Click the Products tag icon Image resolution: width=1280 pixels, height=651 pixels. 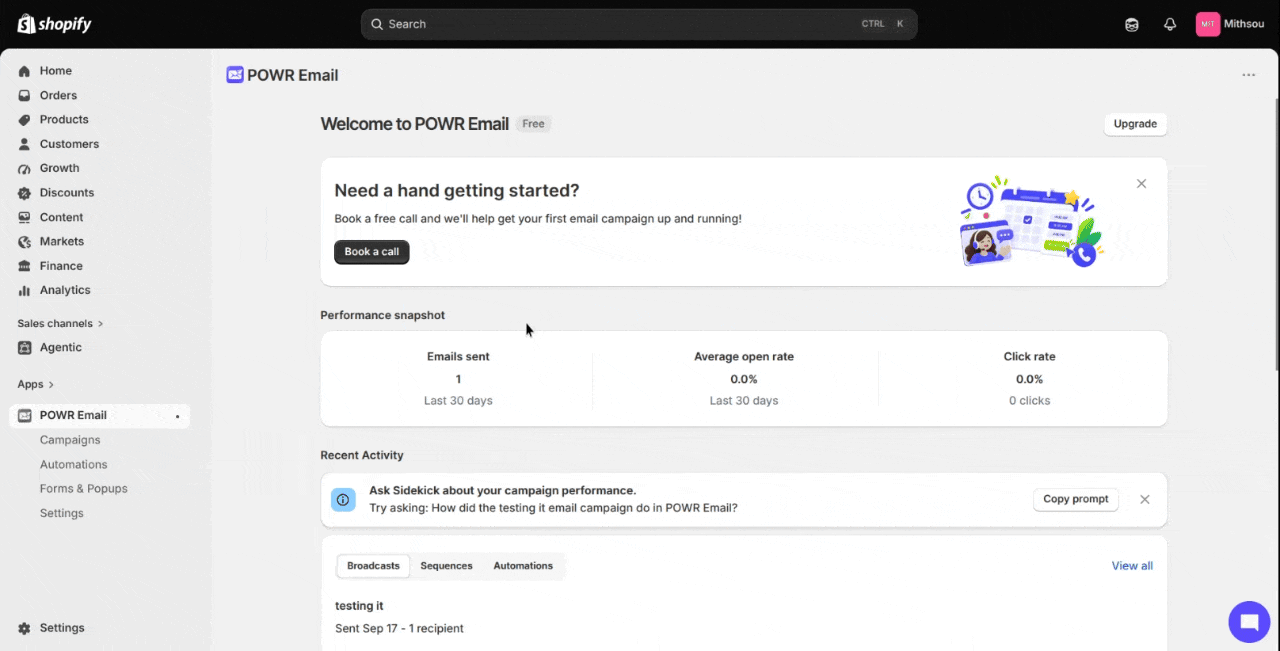tap(24, 120)
